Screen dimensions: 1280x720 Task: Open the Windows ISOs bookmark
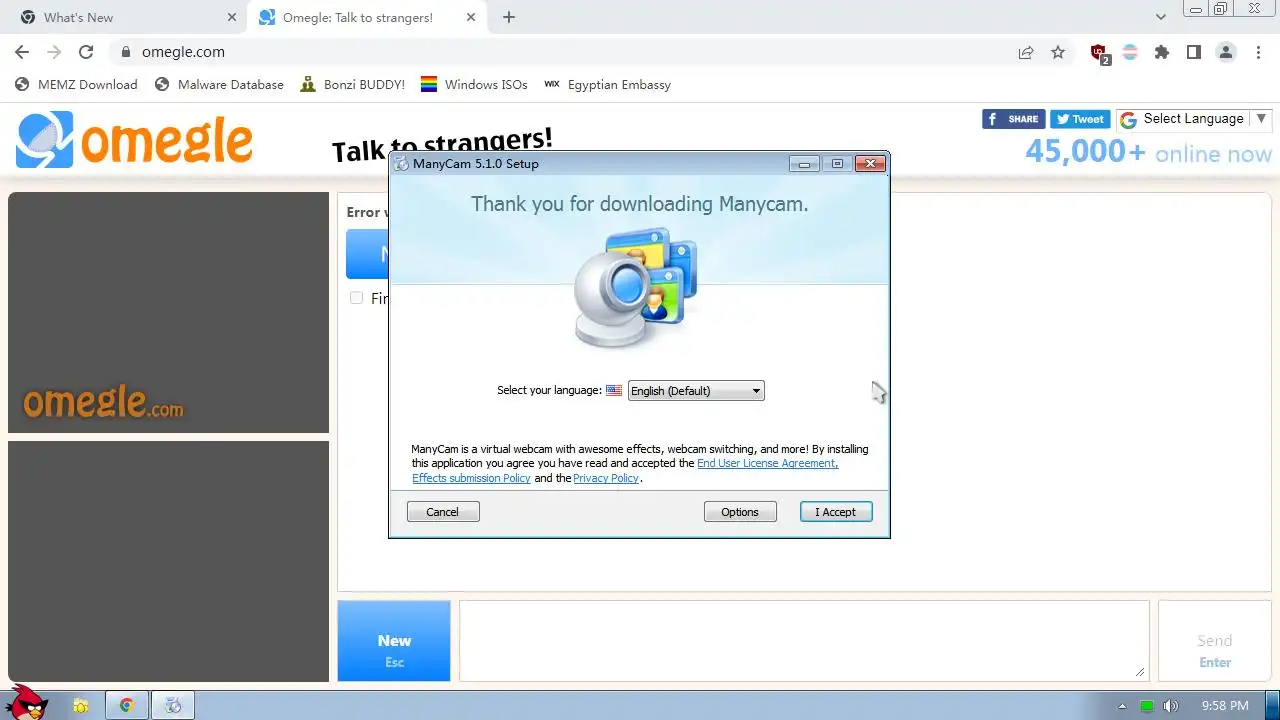(474, 85)
